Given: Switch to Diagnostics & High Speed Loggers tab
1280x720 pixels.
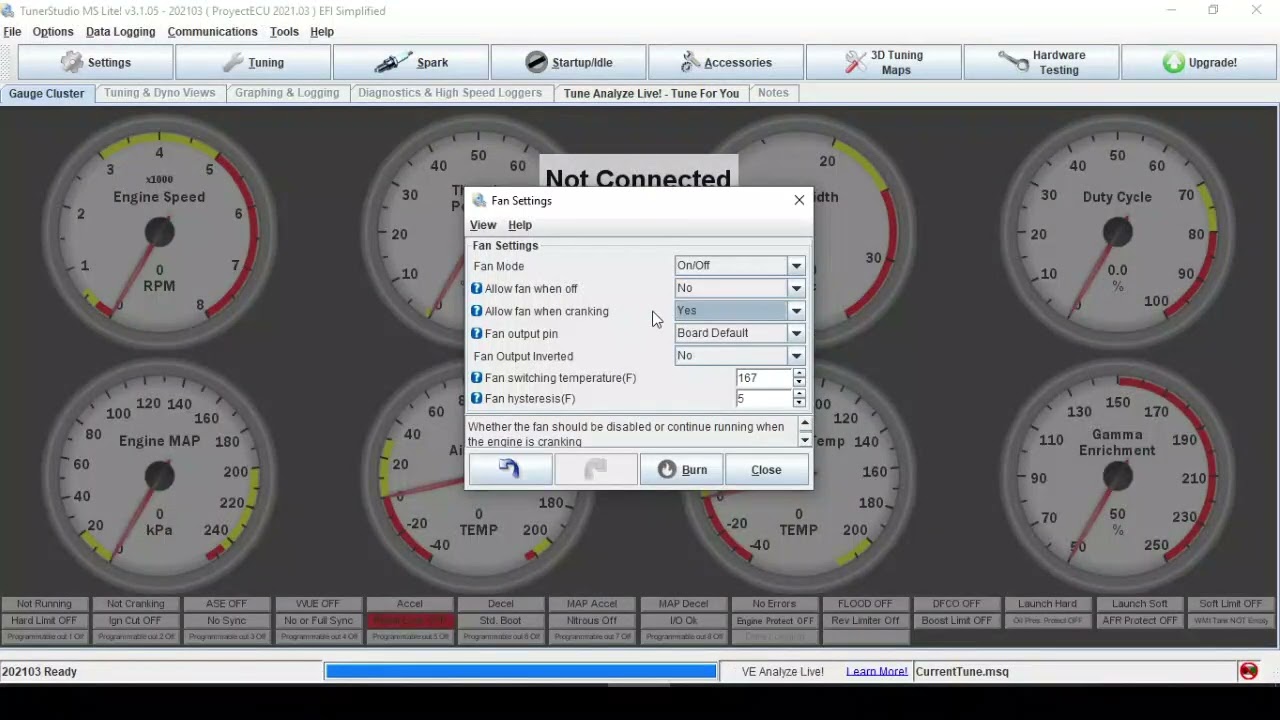Looking at the screenshot, I should click(x=450, y=93).
